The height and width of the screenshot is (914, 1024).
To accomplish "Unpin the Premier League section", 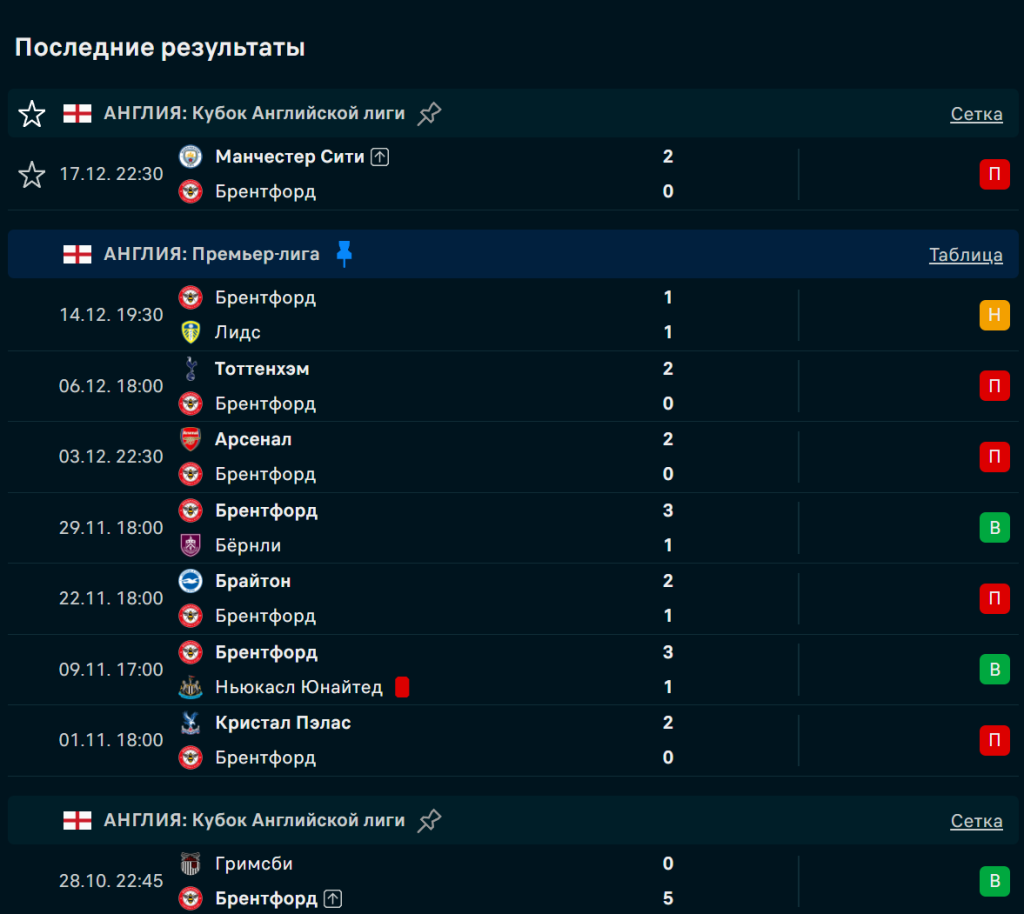I will coord(344,254).
